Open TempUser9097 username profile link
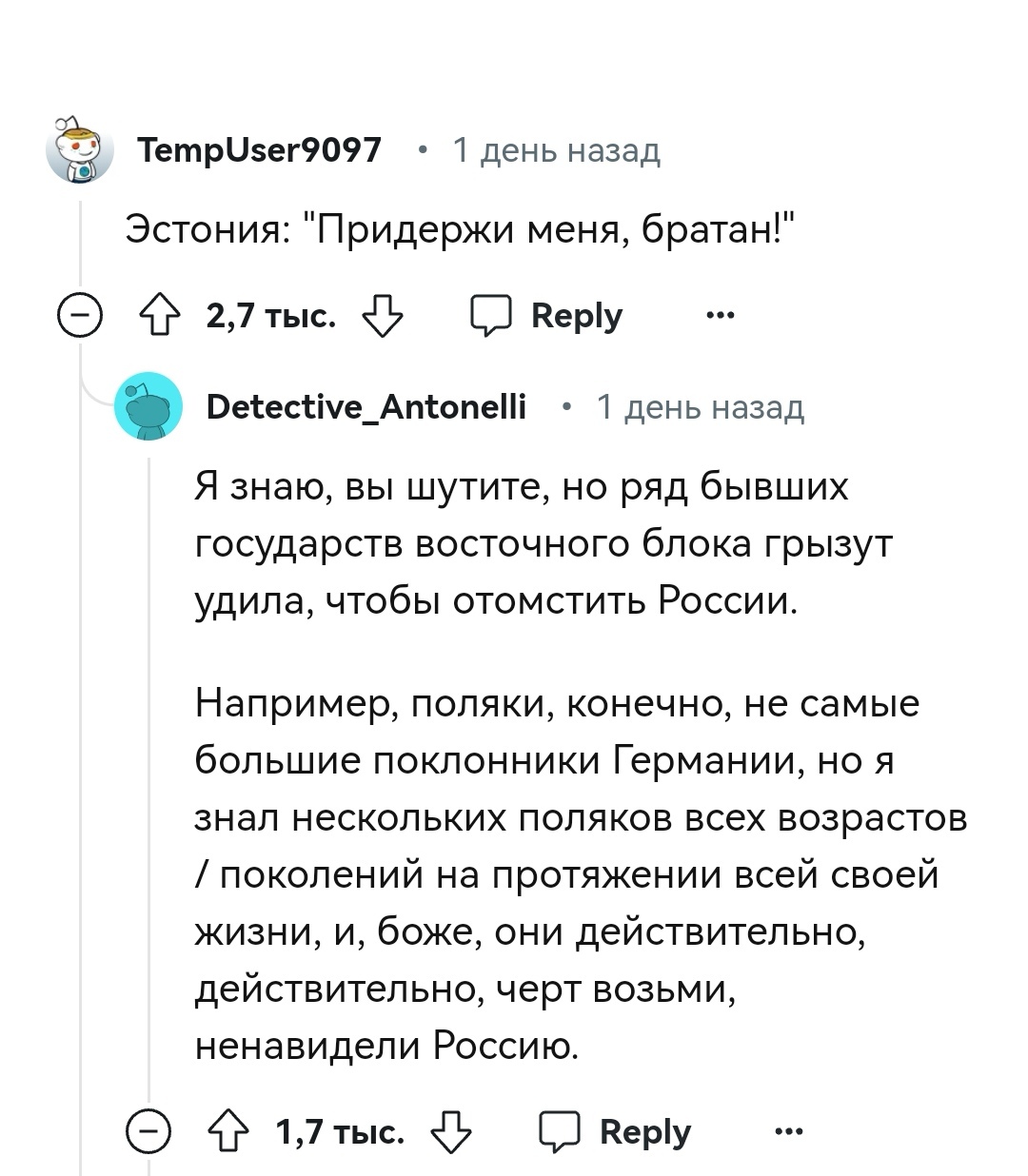Viewport: 1028px width, 1176px height. [x=260, y=150]
